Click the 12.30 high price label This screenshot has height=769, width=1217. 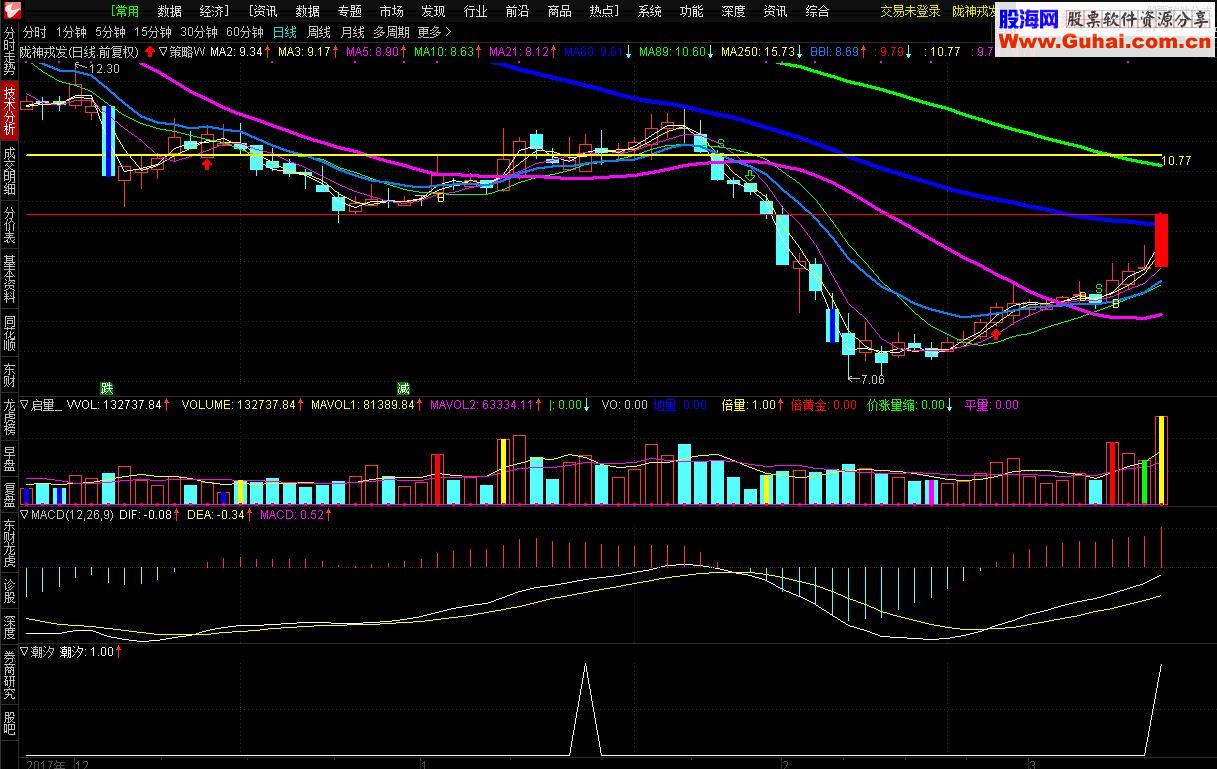click(102, 69)
